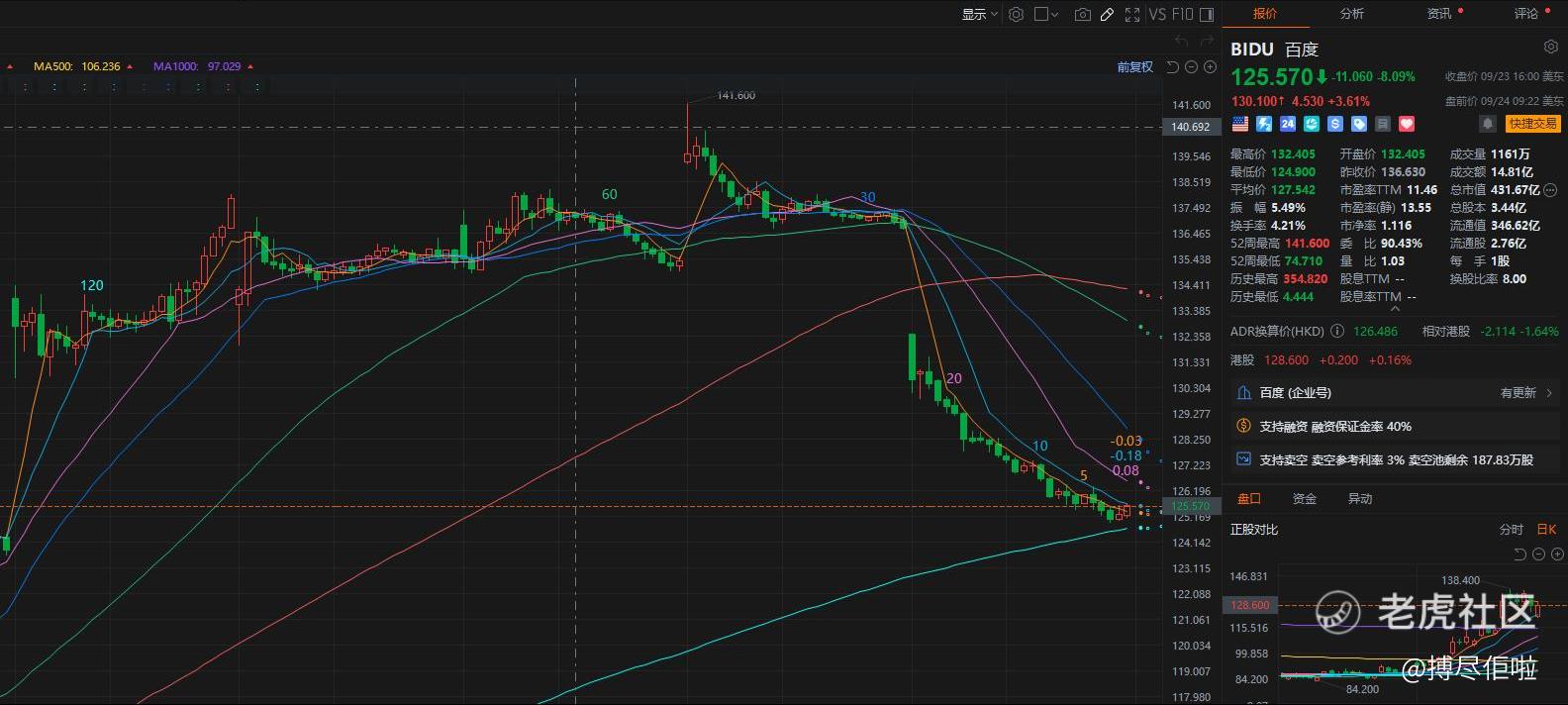This screenshot has width=1568, height=705.
Task: Click the blue dollar sign icon
Action: click(1334, 124)
